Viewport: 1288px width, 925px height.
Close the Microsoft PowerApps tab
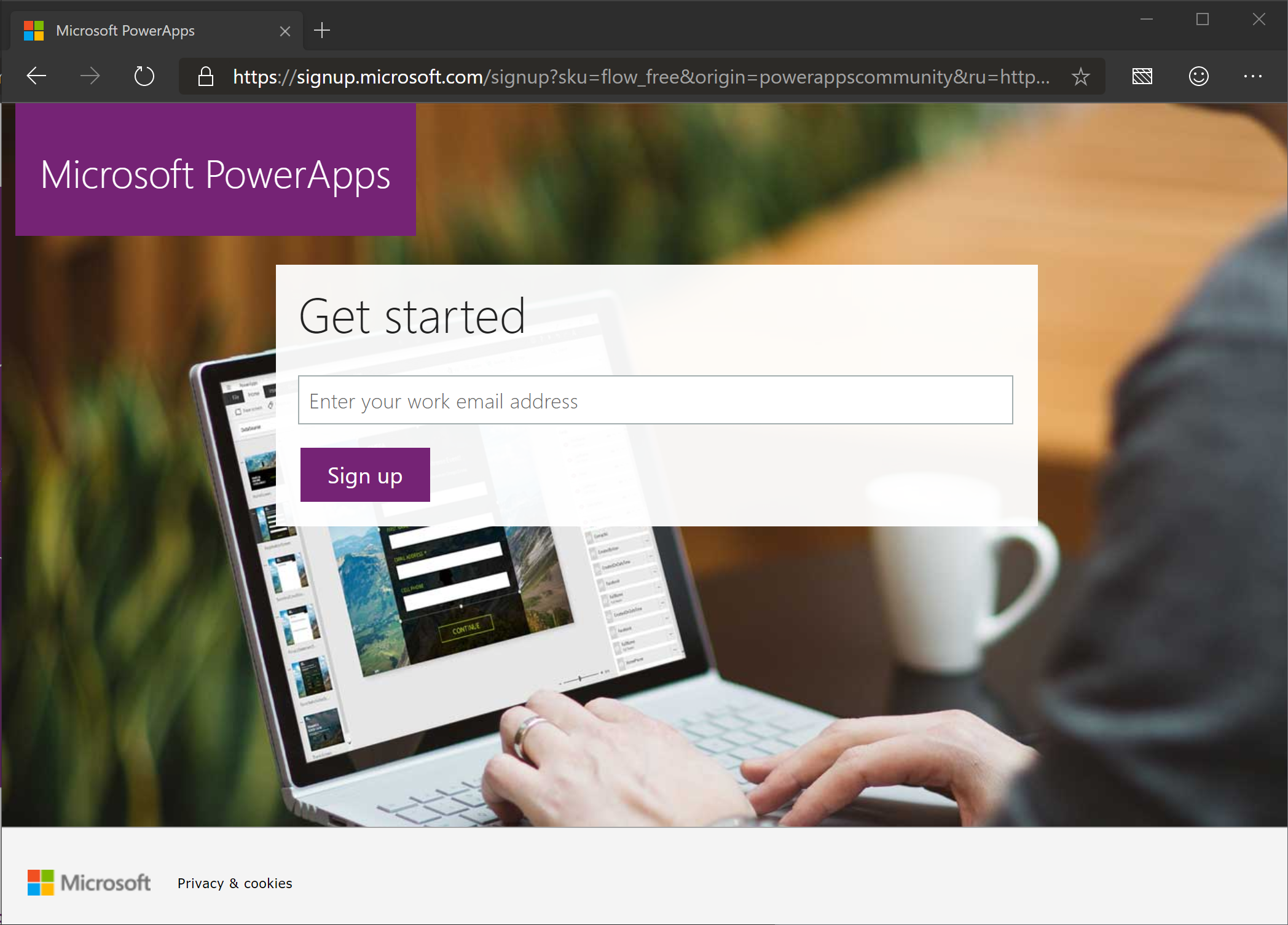pyautogui.click(x=285, y=30)
